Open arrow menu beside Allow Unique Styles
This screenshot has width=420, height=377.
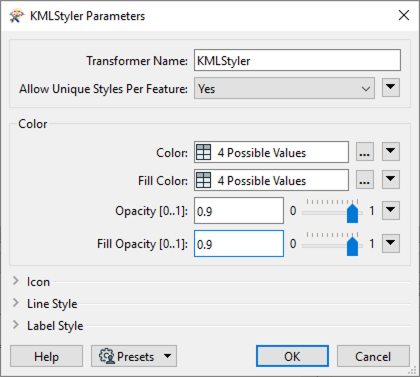click(x=391, y=87)
